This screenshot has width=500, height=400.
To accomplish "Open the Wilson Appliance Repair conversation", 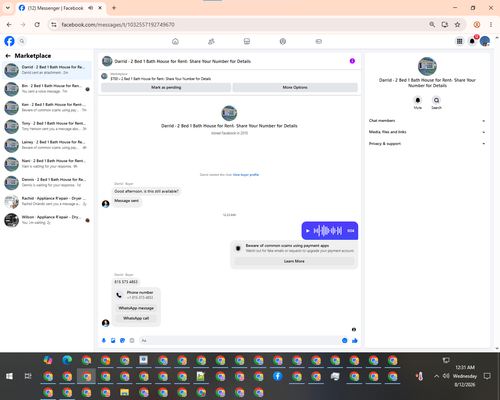I will click(47, 220).
